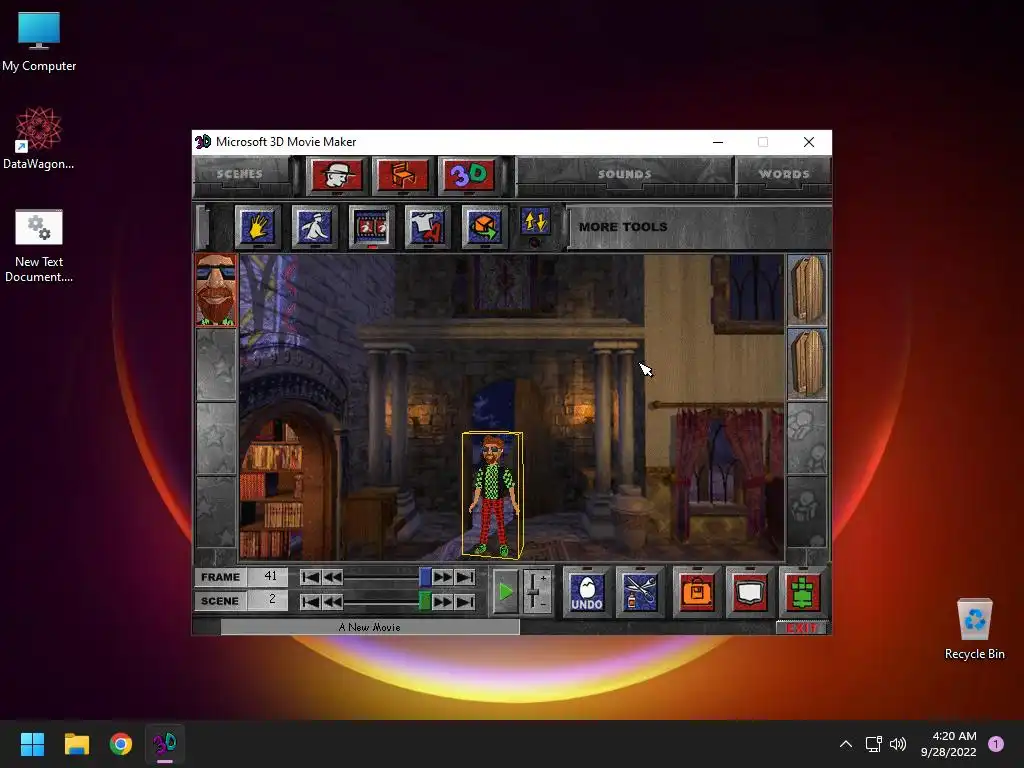Launch Google Chrome from the taskbar
The image size is (1024, 768).
(x=121, y=744)
